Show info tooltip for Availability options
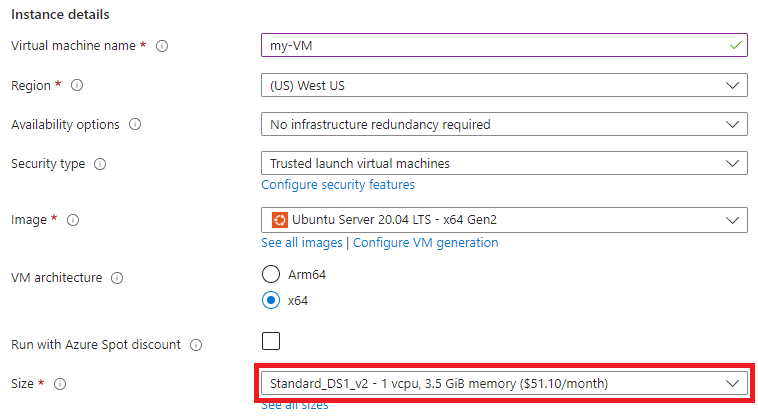 pyautogui.click(x=135, y=125)
